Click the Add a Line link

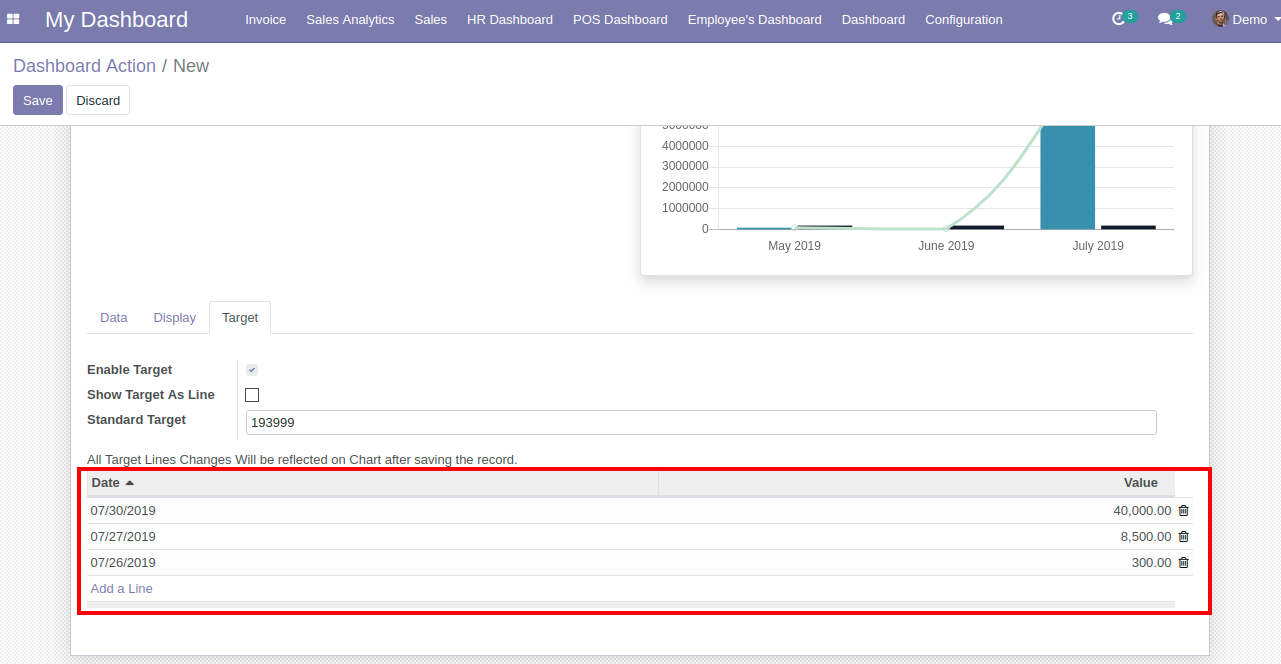[x=122, y=589]
